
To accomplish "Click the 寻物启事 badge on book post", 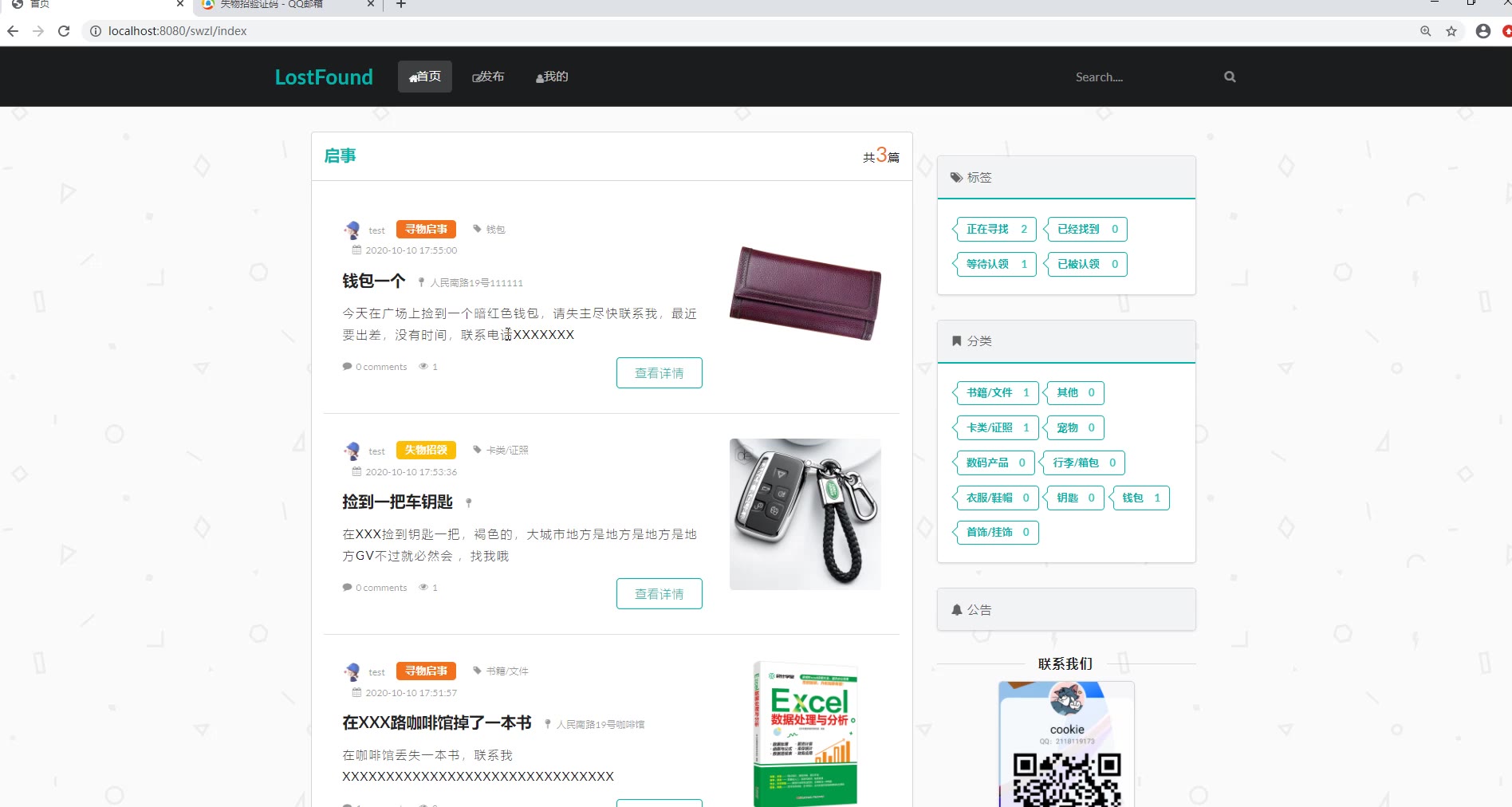I will click(426, 671).
